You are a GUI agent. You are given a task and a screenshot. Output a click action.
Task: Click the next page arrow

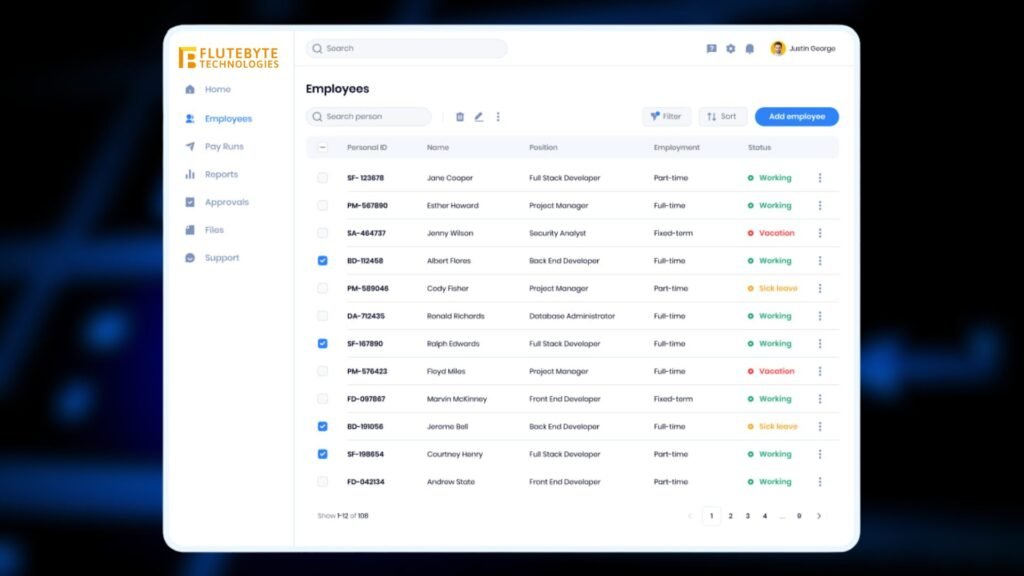click(x=819, y=516)
